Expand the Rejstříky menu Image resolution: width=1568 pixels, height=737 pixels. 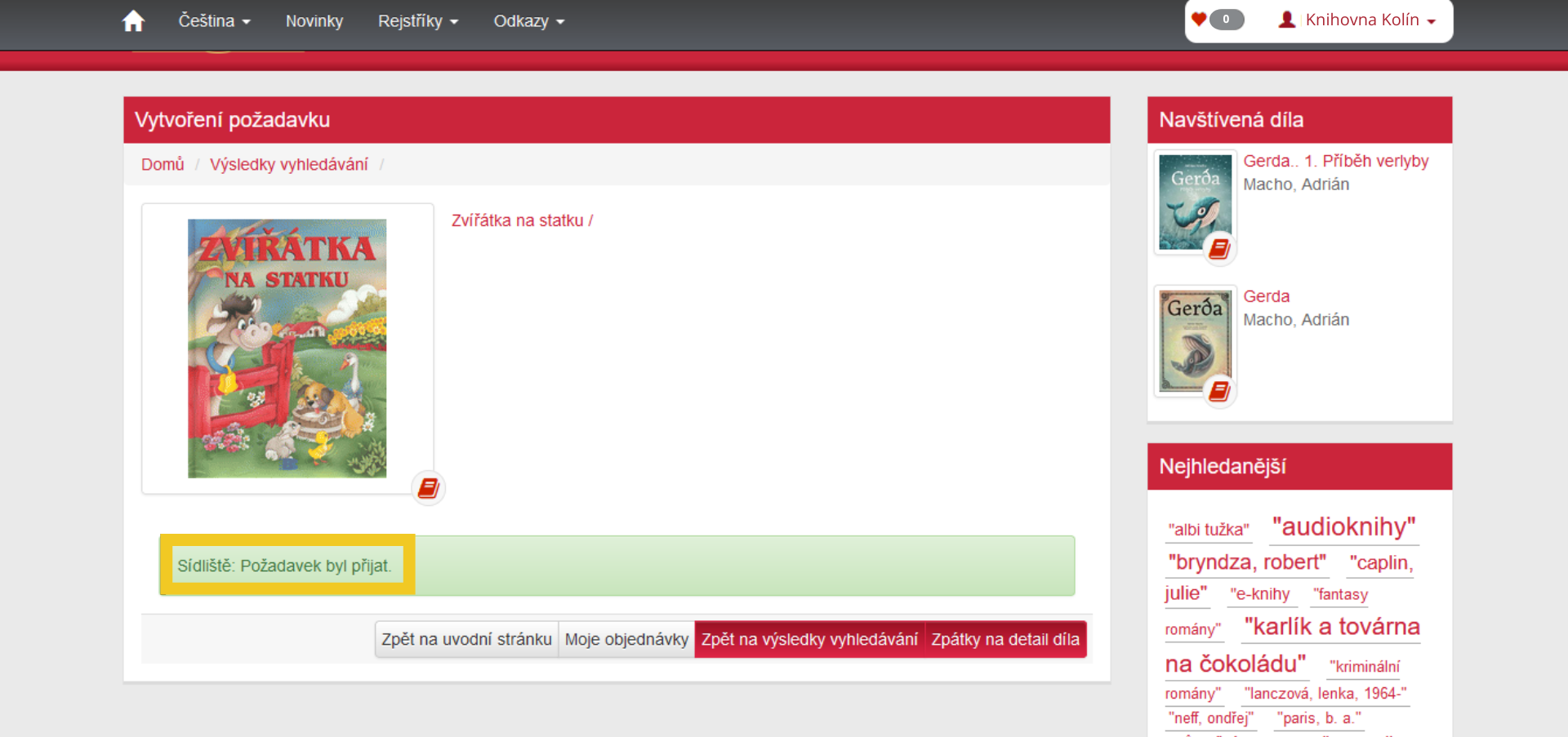coord(418,21)
